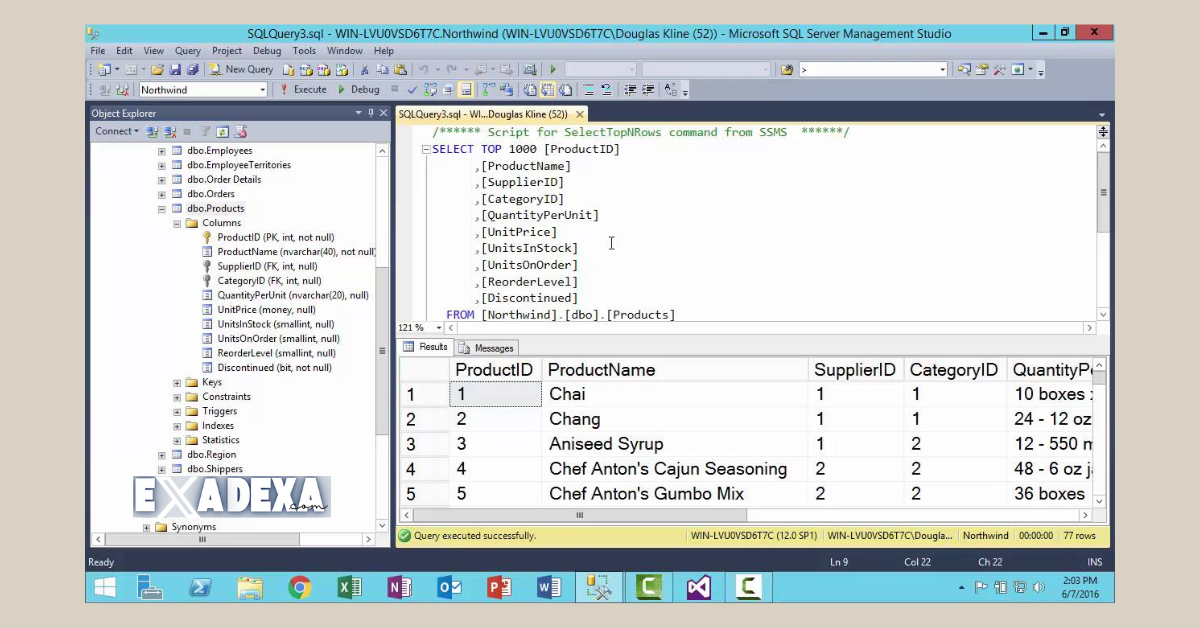The height and width of the screenshot is (628, 1200).
Task: Expand the dbo.Orders table node
Action: click(x=162, y=193)
